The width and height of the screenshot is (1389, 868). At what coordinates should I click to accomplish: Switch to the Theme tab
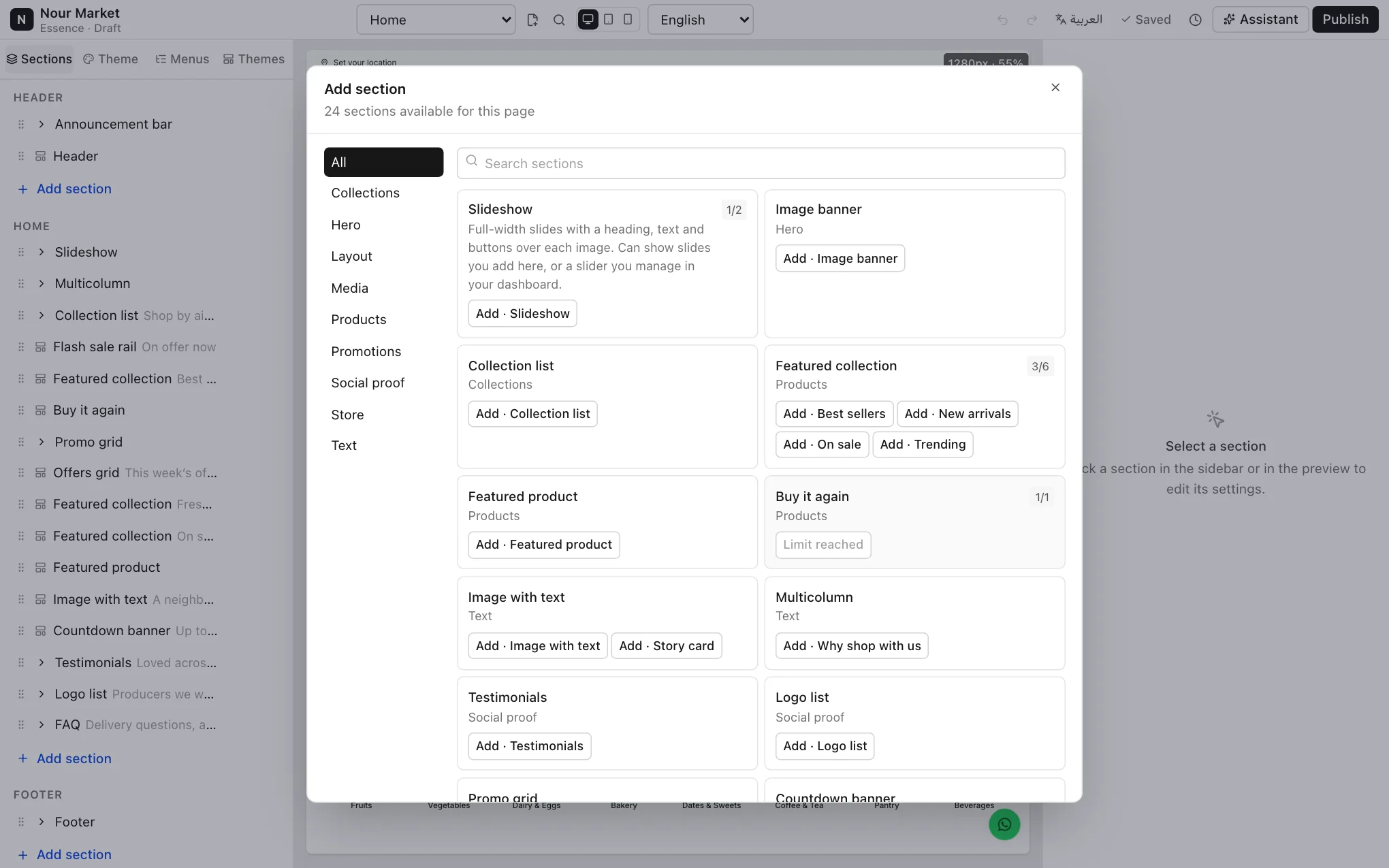tap(110, 59)
